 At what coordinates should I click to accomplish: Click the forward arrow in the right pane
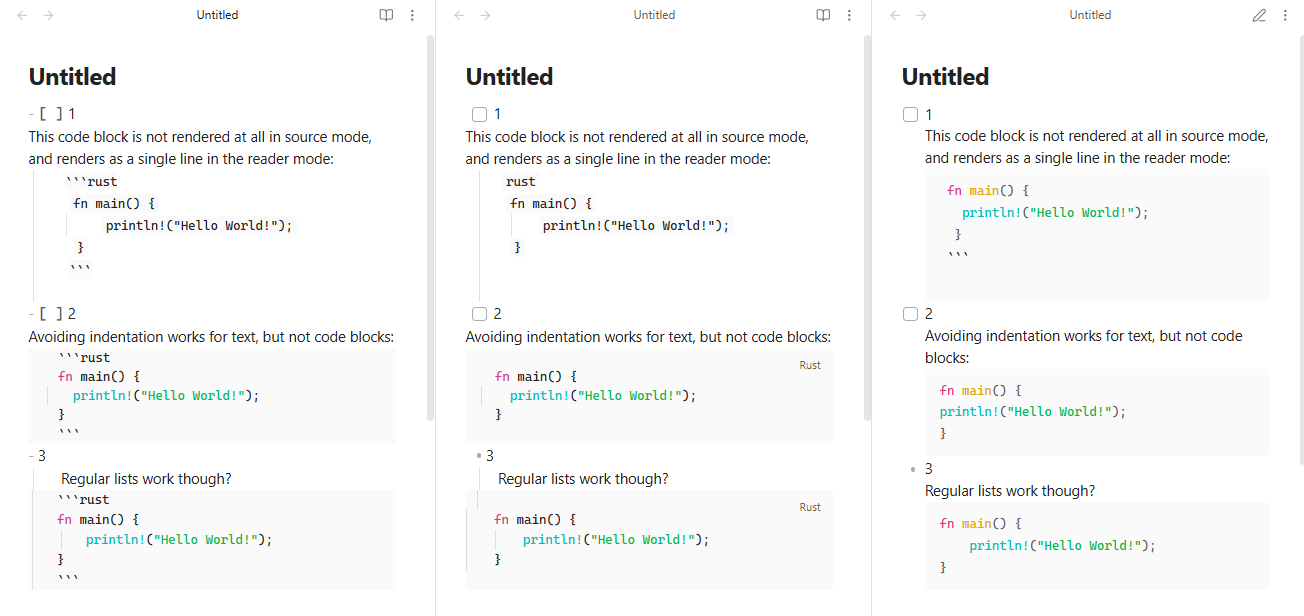pyautogui.click(x=921, y=15)
